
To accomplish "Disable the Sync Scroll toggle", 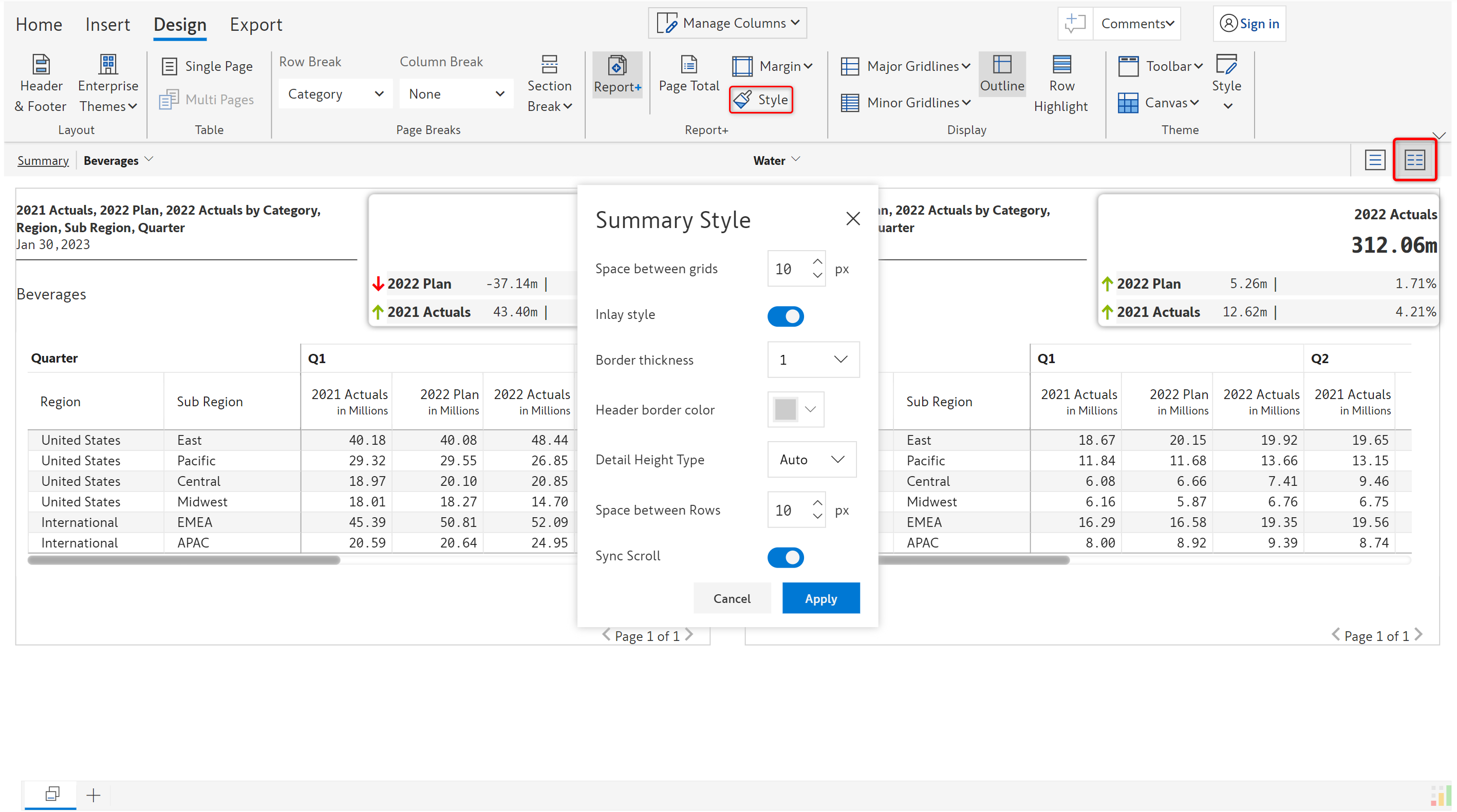I will click(785, 558).
